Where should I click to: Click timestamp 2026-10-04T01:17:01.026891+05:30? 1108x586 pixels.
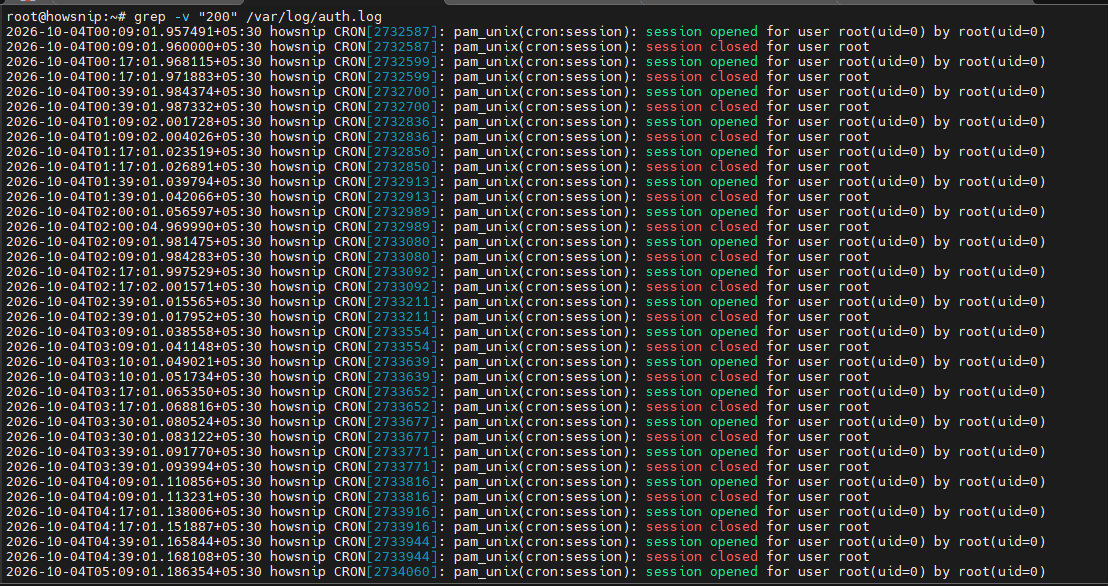click(134, 167)
